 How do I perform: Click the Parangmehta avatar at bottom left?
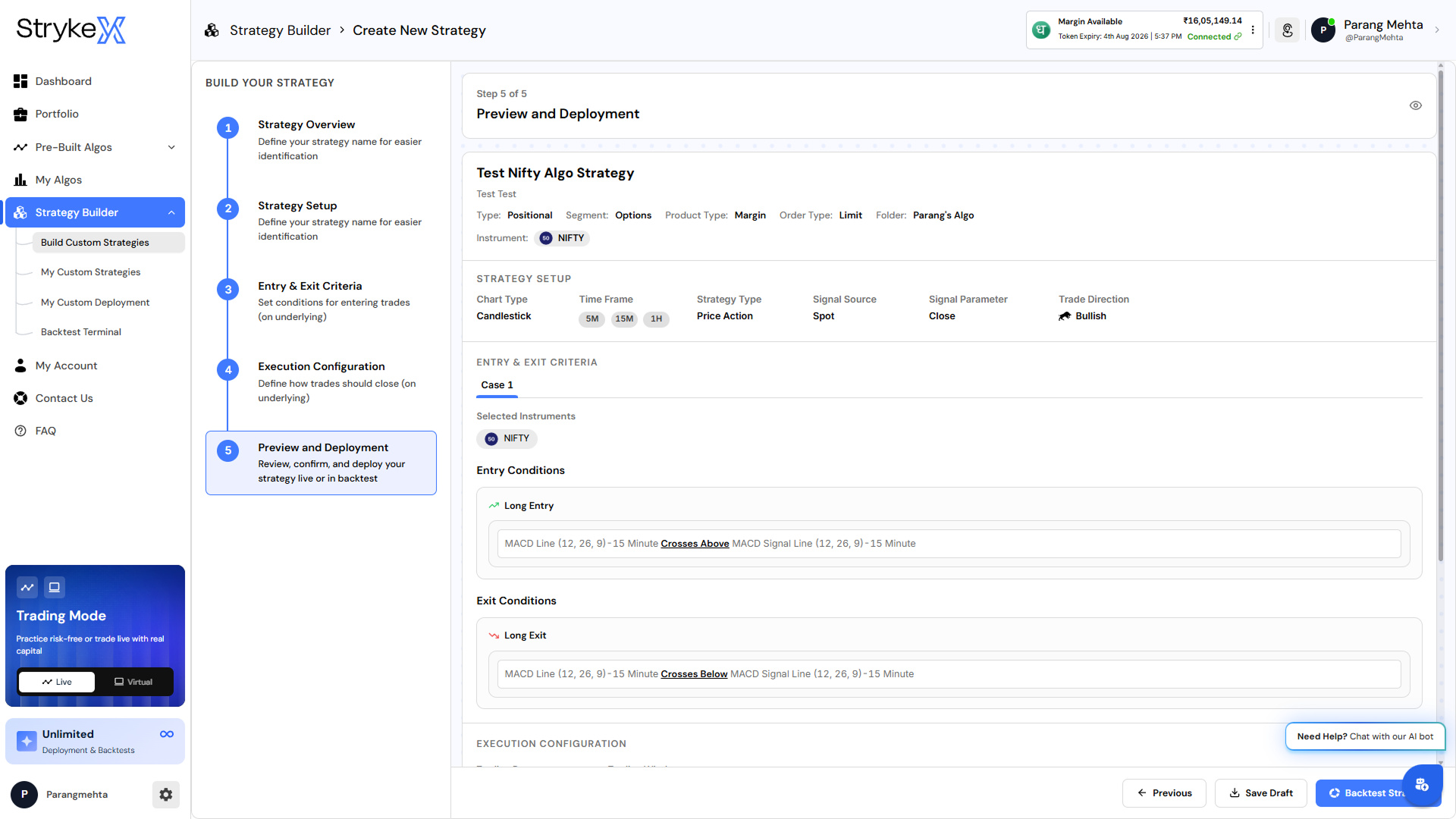(x=24, y=795)
